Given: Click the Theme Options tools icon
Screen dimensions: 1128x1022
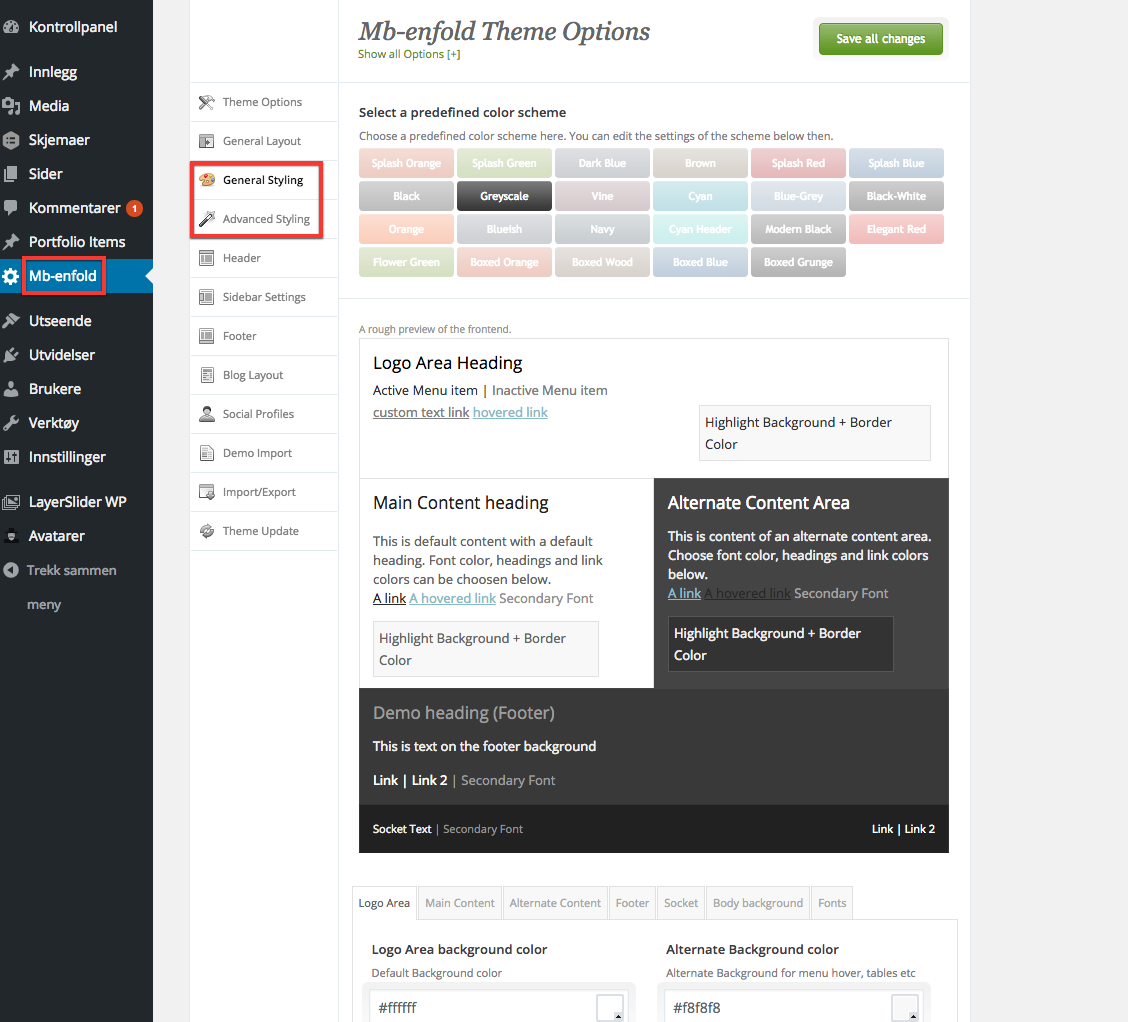Looking at the screenshot, I should pos(206,102).
